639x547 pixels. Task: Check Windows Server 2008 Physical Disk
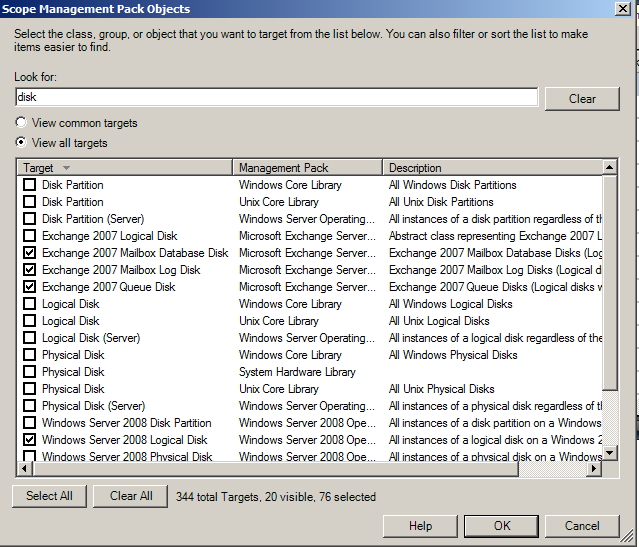(x=29, y=456)
